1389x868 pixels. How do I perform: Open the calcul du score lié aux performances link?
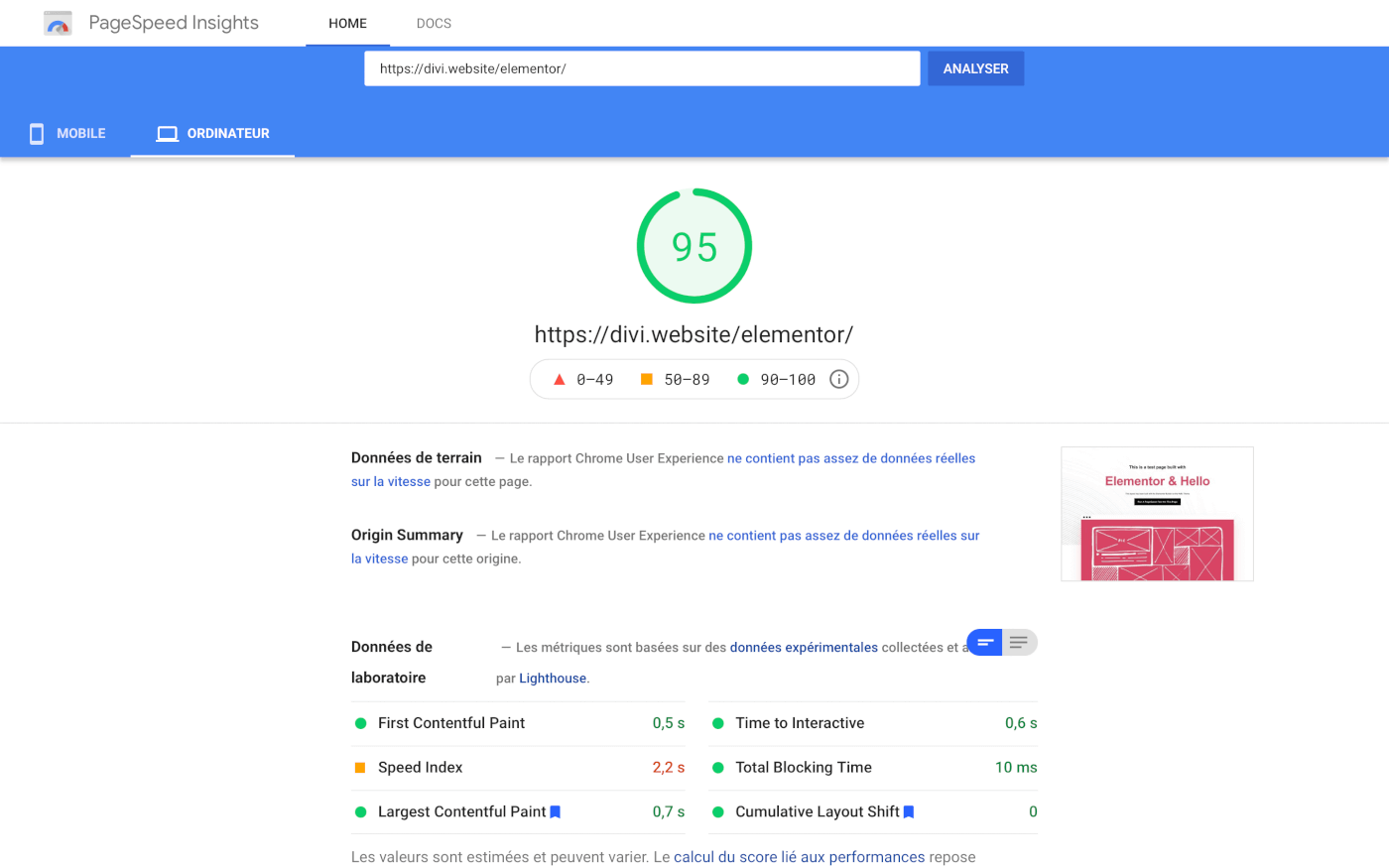[x=799, y=857]
